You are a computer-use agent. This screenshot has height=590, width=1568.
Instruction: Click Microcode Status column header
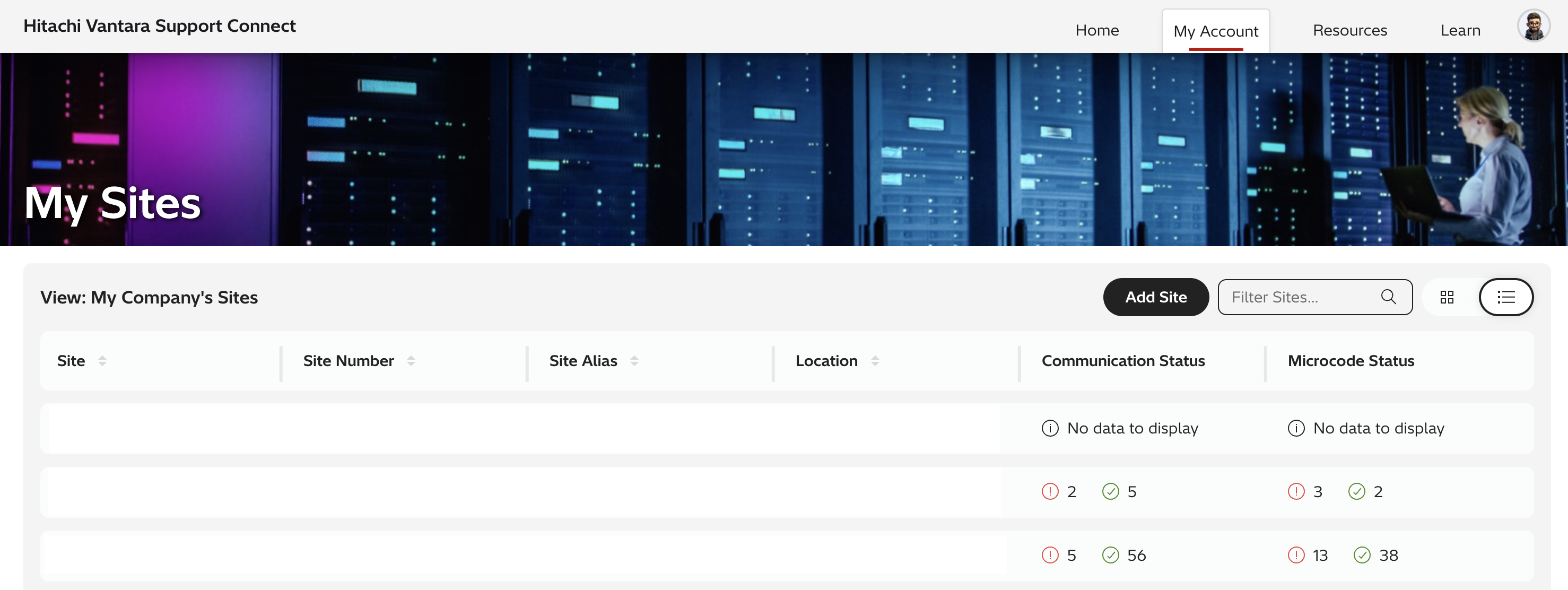1351,361
